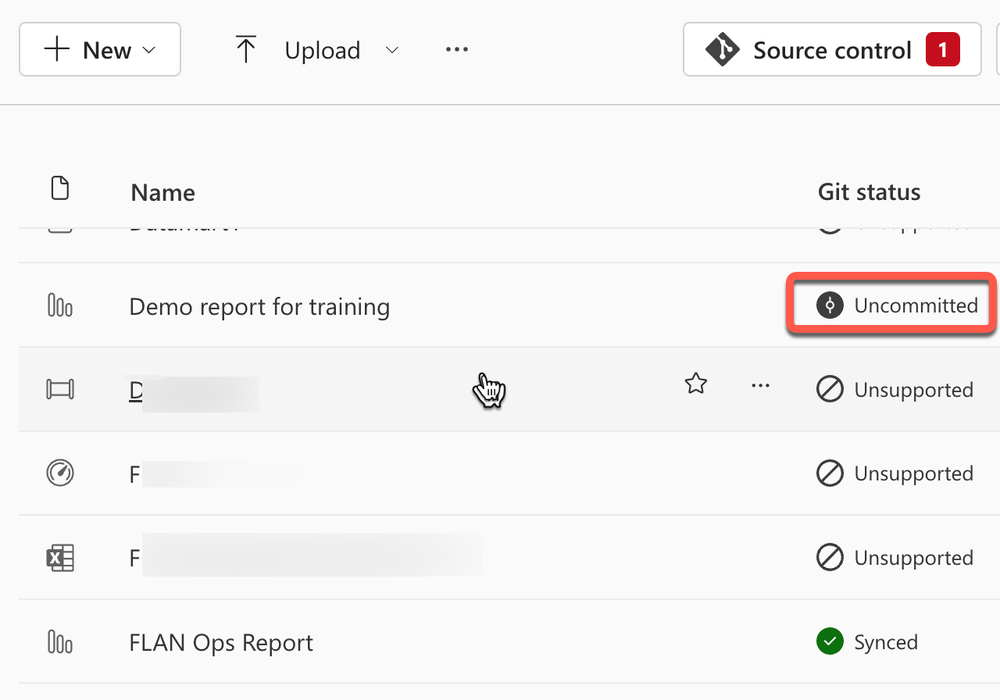1000x700 pixels.
Task: Click the document icon in the header column
Action: (60, 188)
